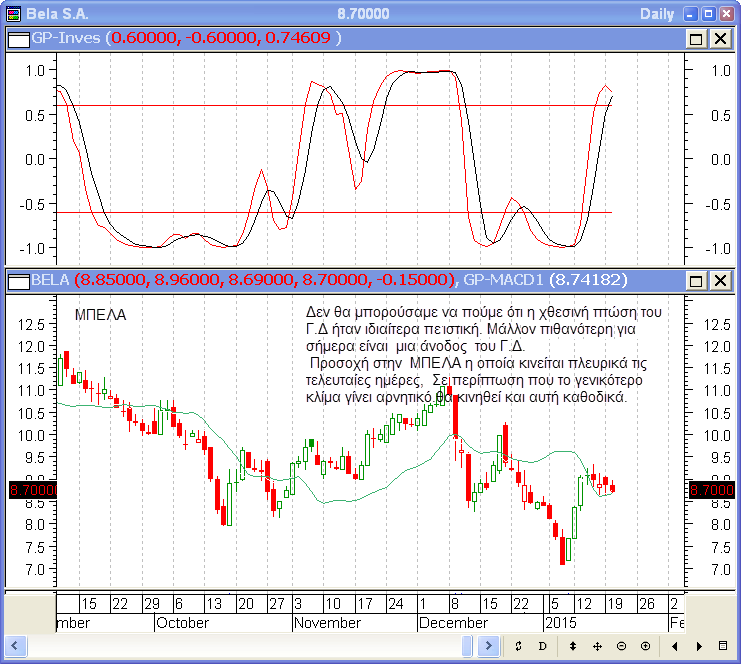This screenshot has width=741, height=664.
Task: Zoom in with the circled plus icon
Action: tap(646, 646)
